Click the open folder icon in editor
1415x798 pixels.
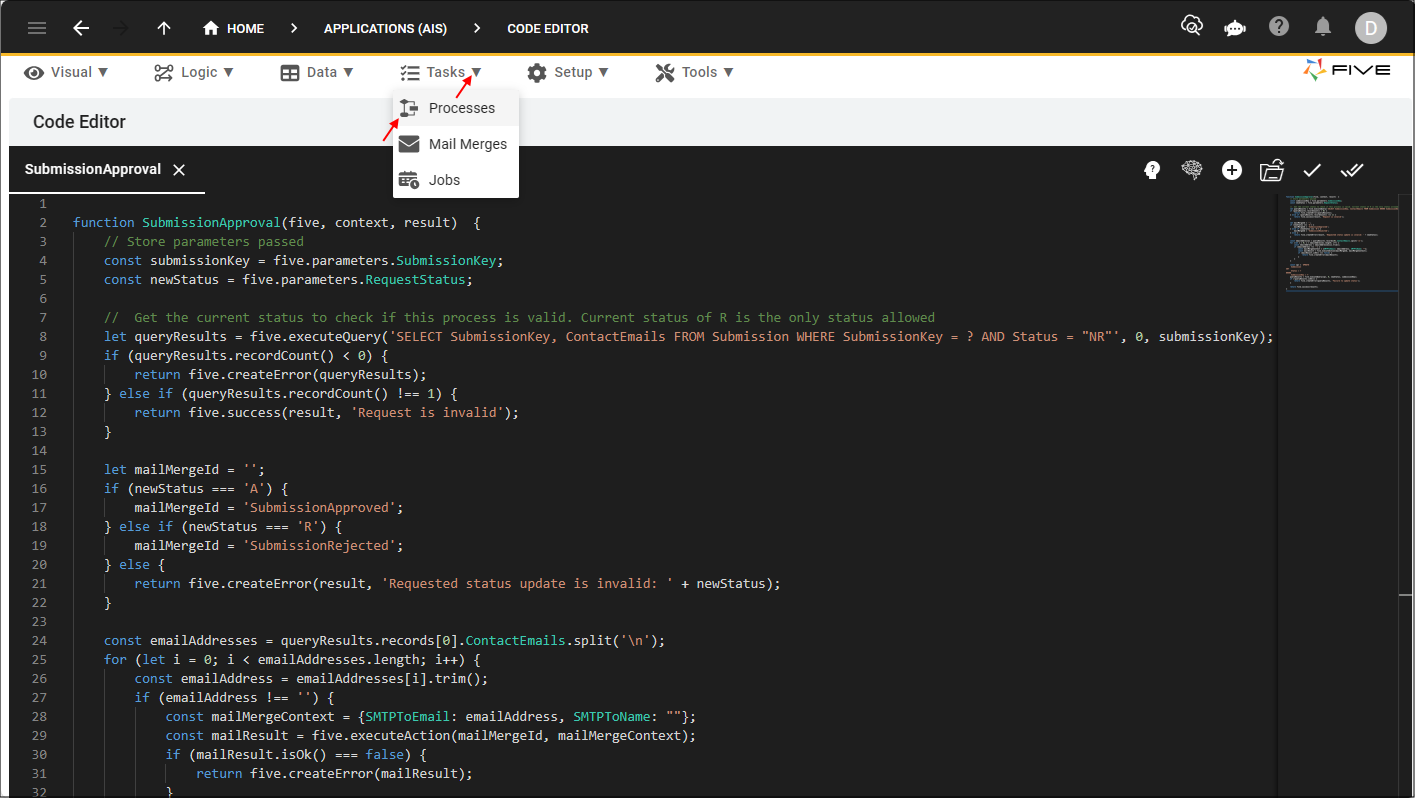point(1271,170)
